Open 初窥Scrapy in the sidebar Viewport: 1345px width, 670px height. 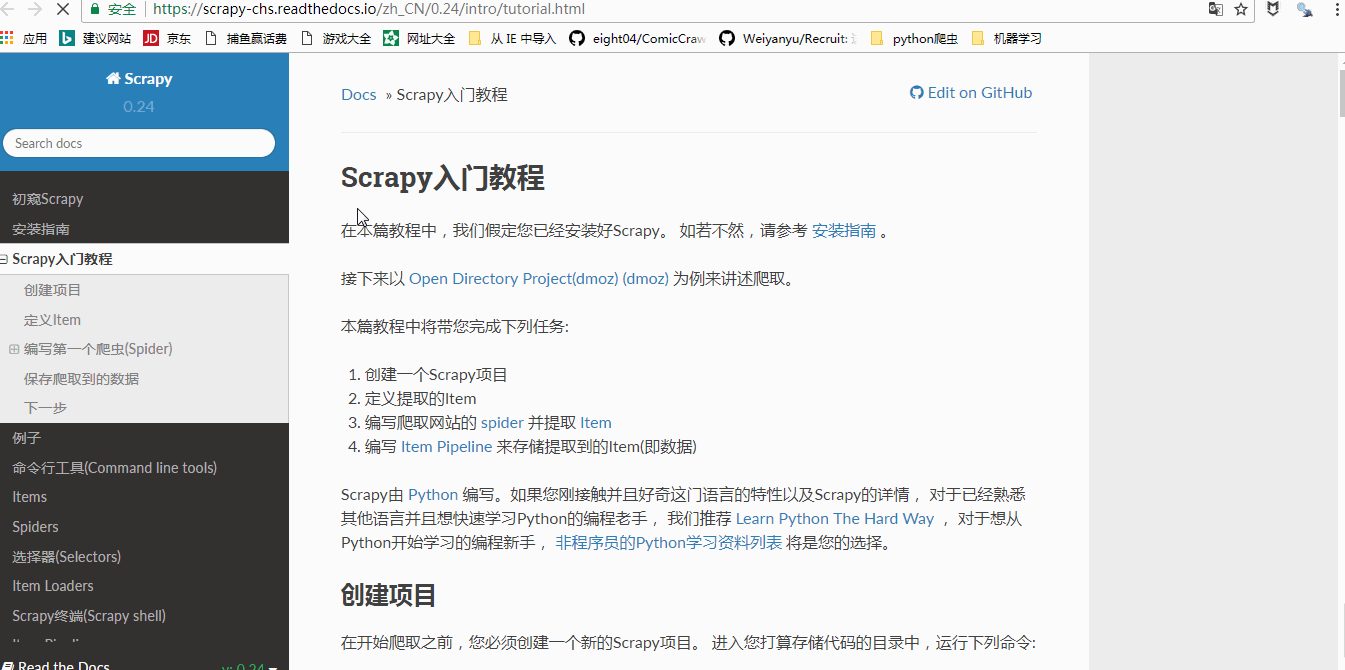pyautogui.click(x=48, y=199)
